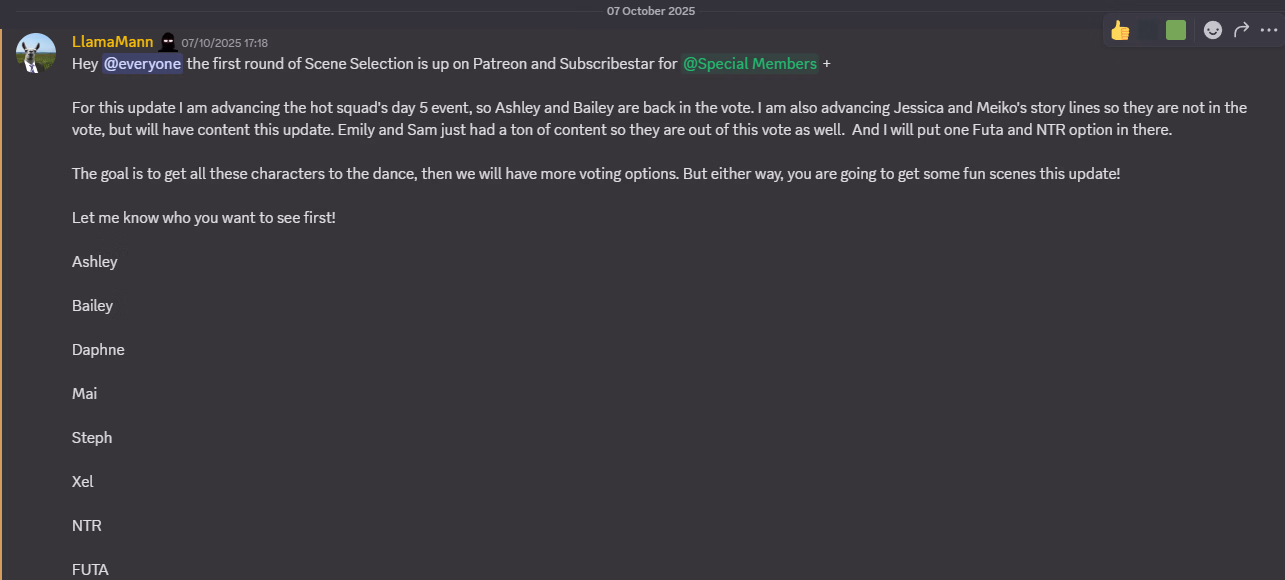Click the "Mai" option text
The image size is (1285, 580).
click(85, 394)
